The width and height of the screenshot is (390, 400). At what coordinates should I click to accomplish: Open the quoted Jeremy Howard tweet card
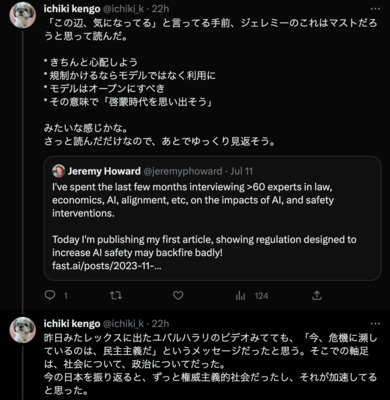click(x=213, y=218)
